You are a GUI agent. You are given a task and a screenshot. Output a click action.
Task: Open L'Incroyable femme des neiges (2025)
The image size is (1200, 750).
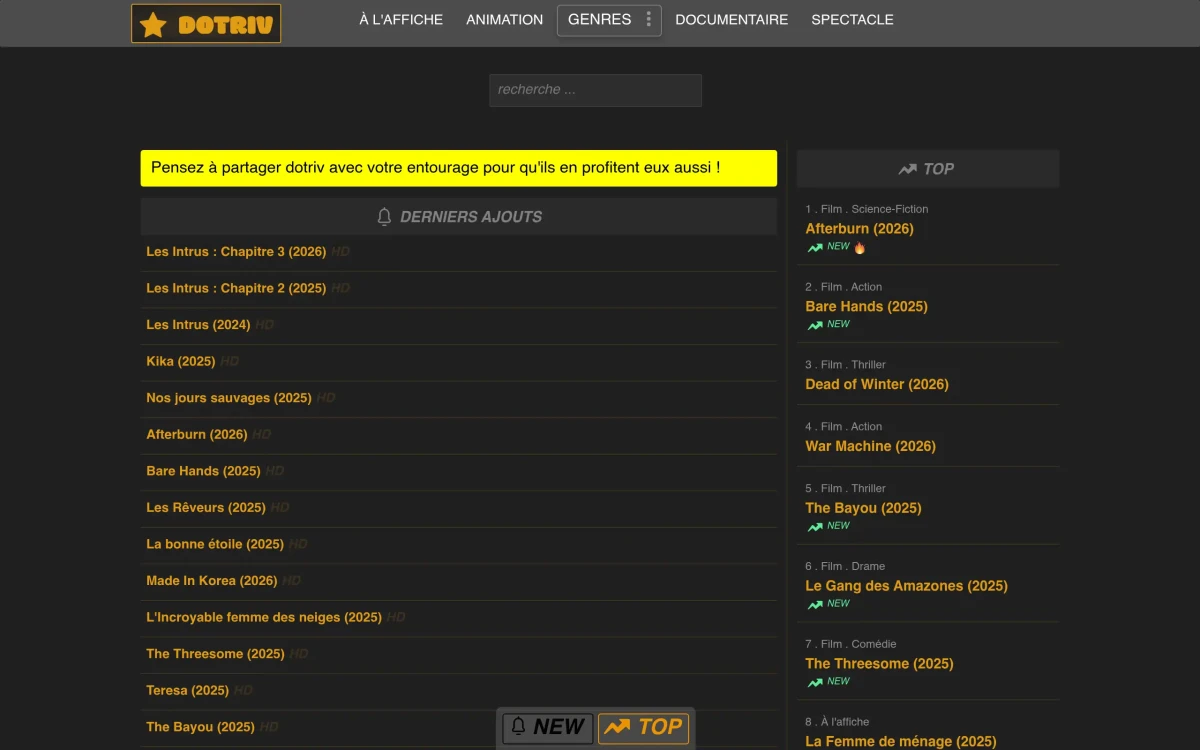(x=264, y=617)
